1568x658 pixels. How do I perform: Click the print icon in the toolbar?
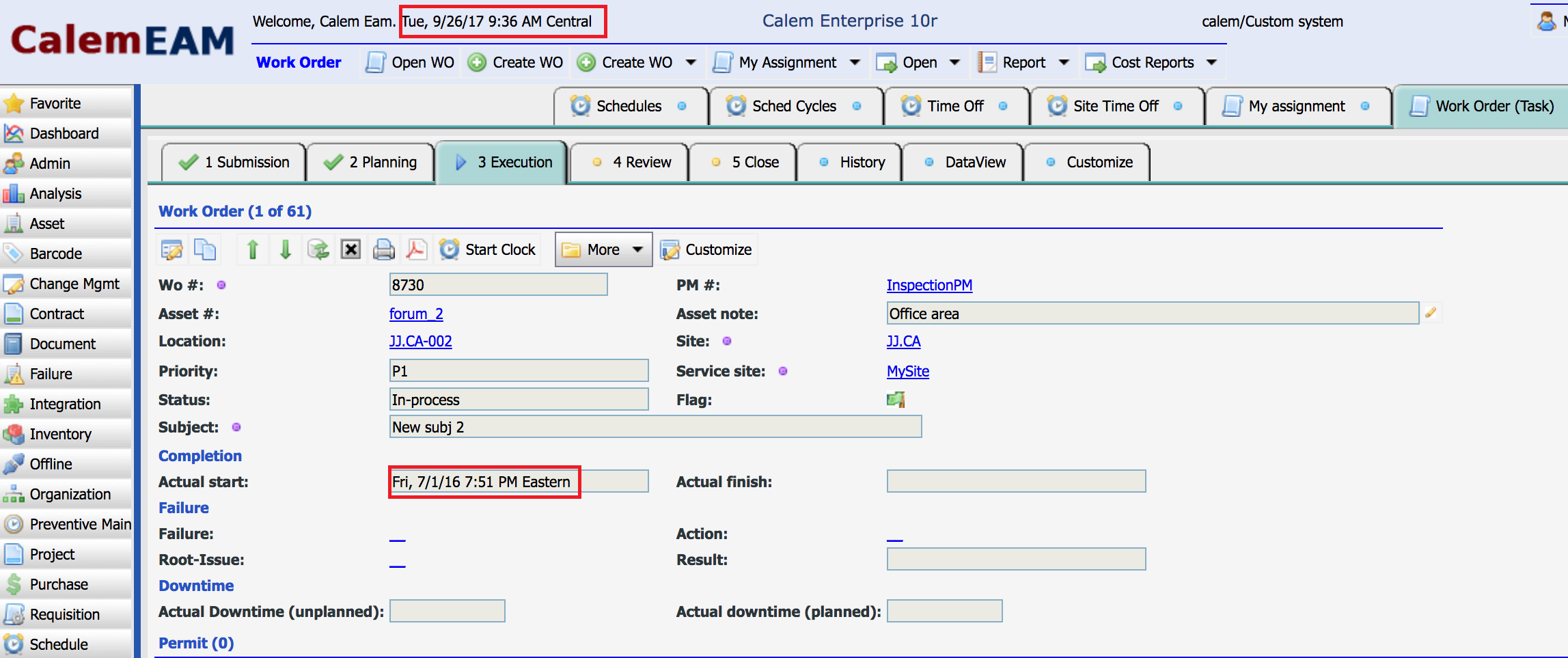[384, 249]
